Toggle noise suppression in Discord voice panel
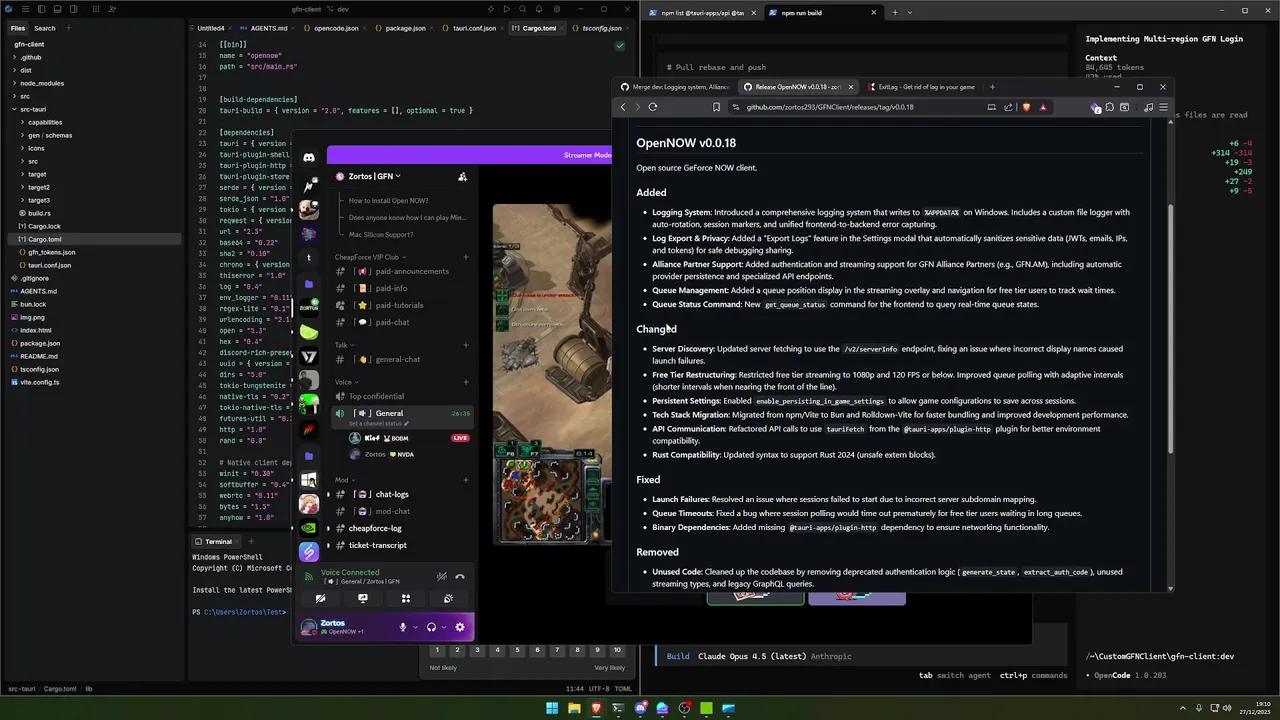Viewport: 1280px width, 720px height. point(441,576)
